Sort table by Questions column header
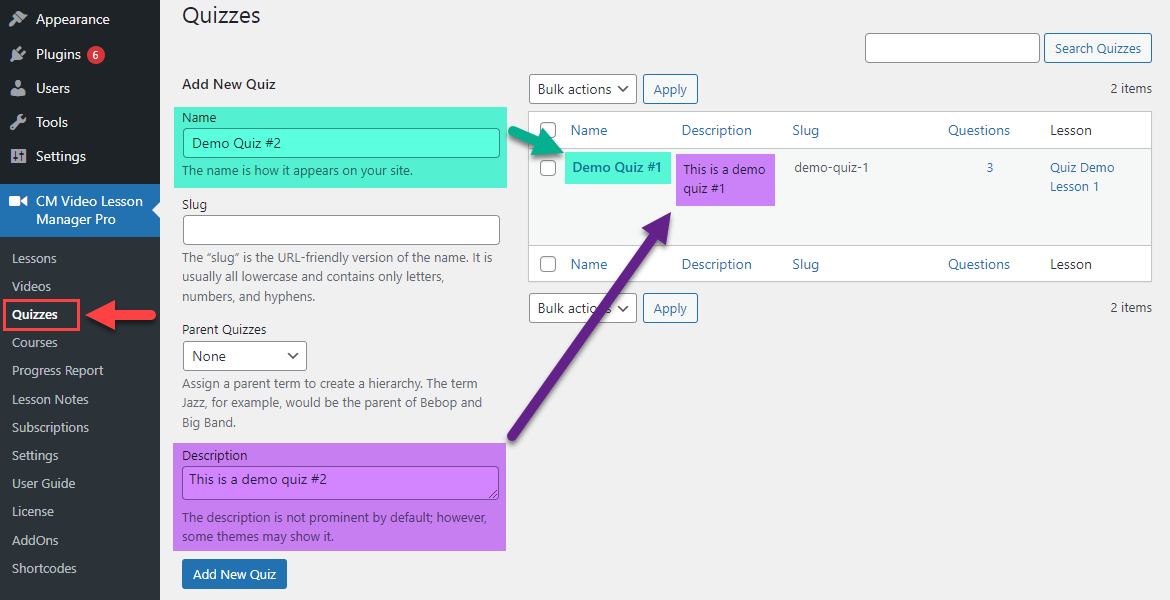The height and width of the screenshot is (600, 1170). tap(978, 130)
